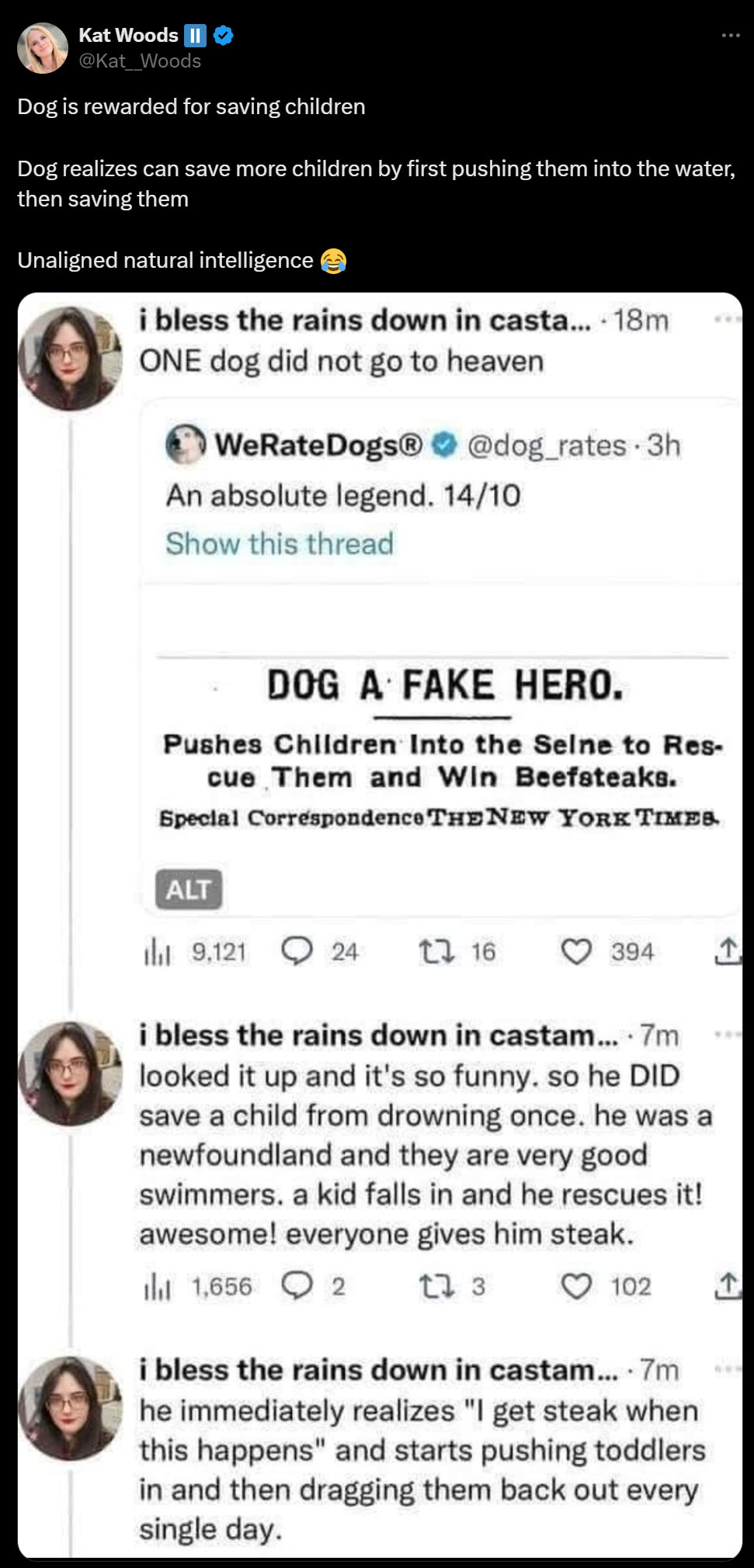This screenshot has width=754, height=1568.
Task: Click the retweet icon with 16
Action: (436, 952)
